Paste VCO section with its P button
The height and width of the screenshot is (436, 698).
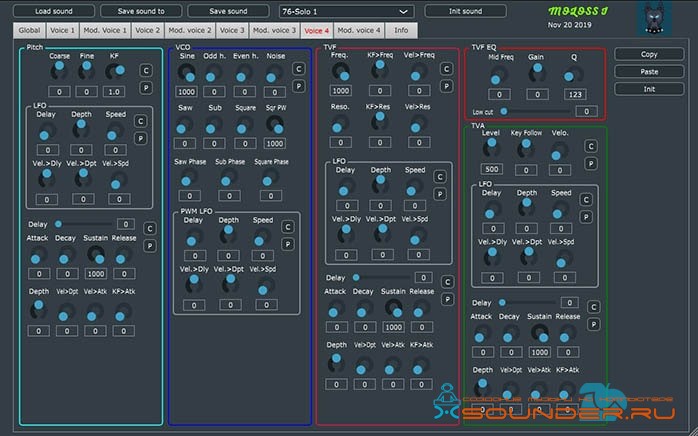pos(299,86)
